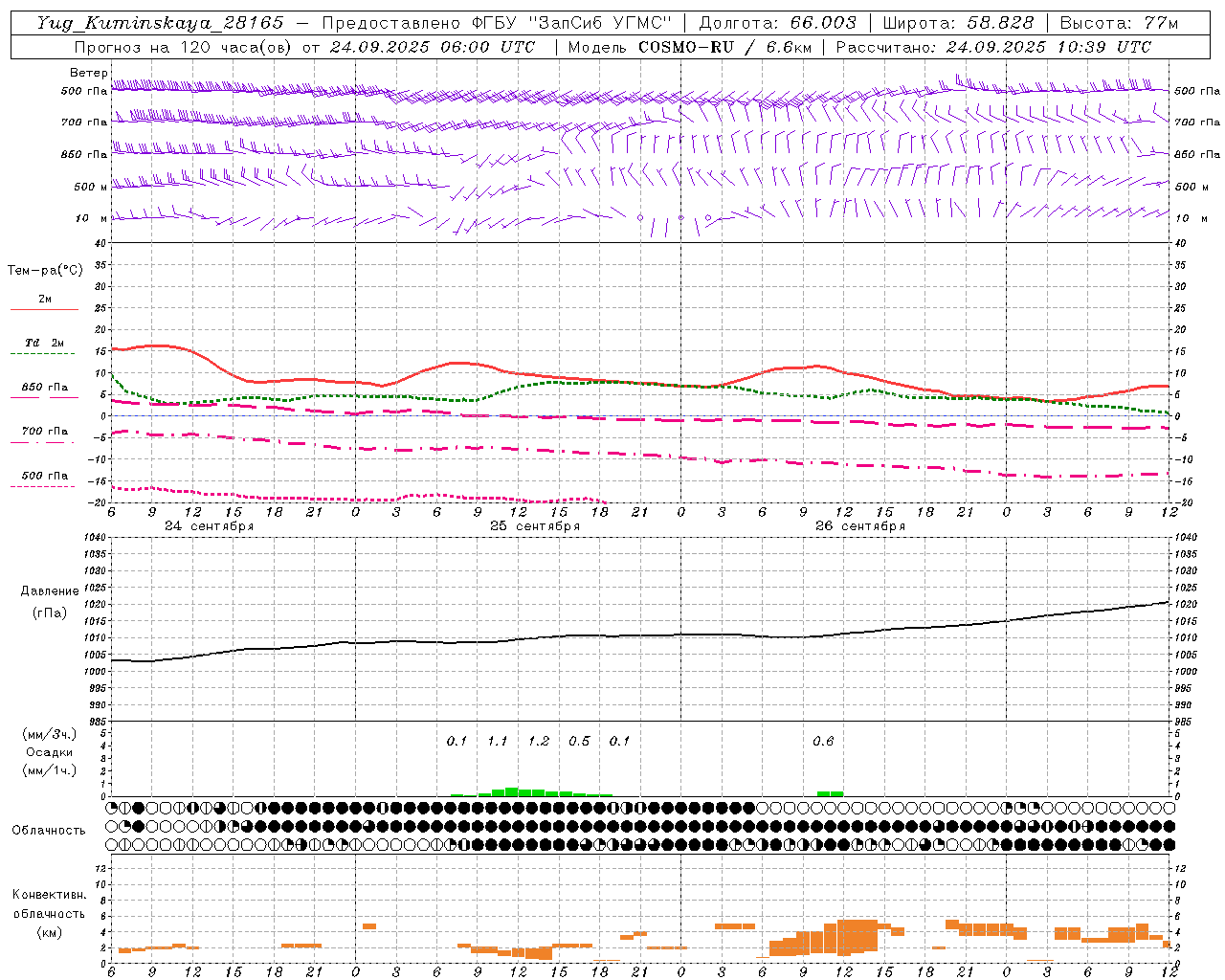Click the 700 гПа temperature legend label
Viewport: 1225px width, 980px height.
44,432
